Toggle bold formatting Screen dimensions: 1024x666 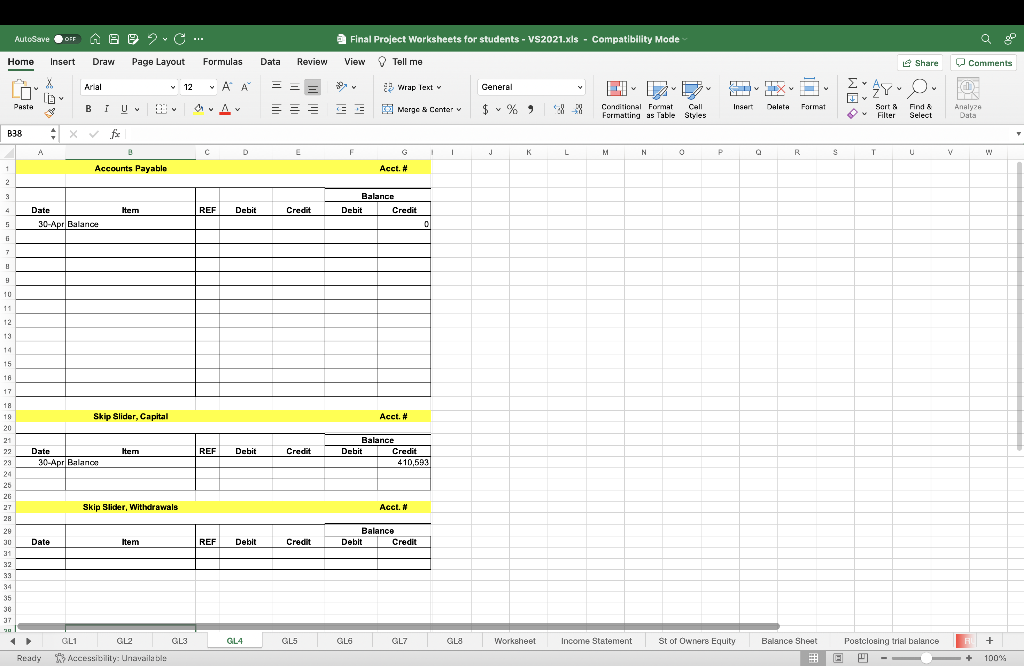(x=88, y=109)
